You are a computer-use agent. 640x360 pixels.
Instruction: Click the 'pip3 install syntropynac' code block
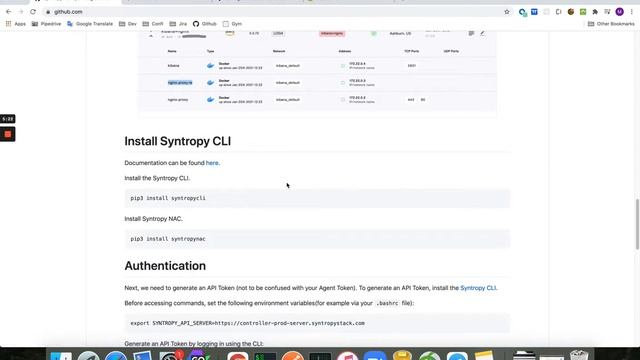[x=317, y=239]
